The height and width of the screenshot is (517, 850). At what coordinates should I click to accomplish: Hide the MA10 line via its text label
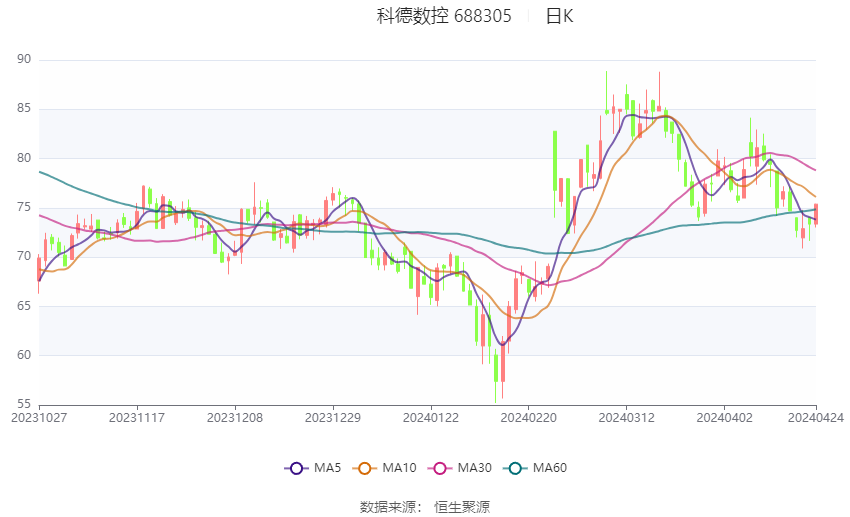tap(399, 467)
